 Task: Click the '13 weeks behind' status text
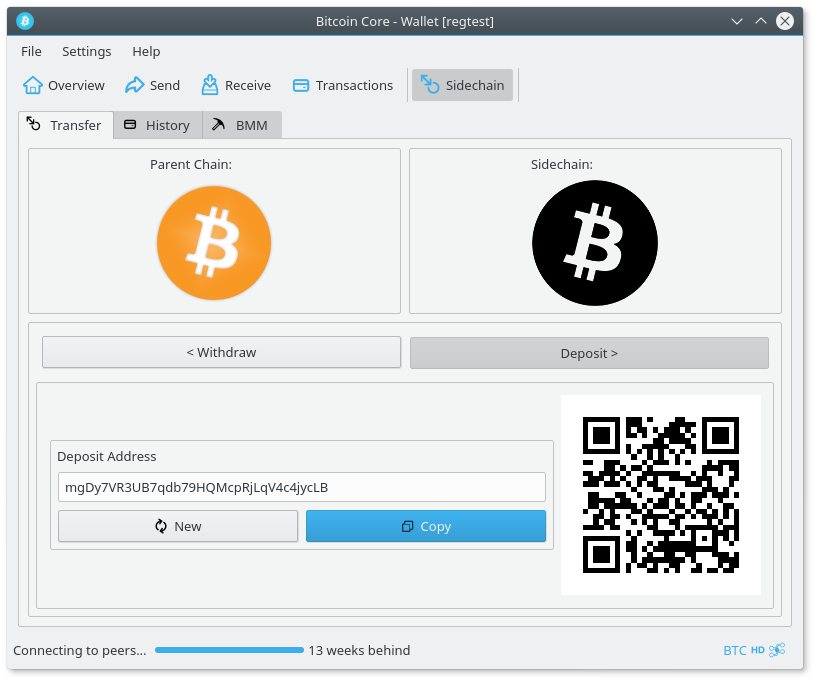359,650
